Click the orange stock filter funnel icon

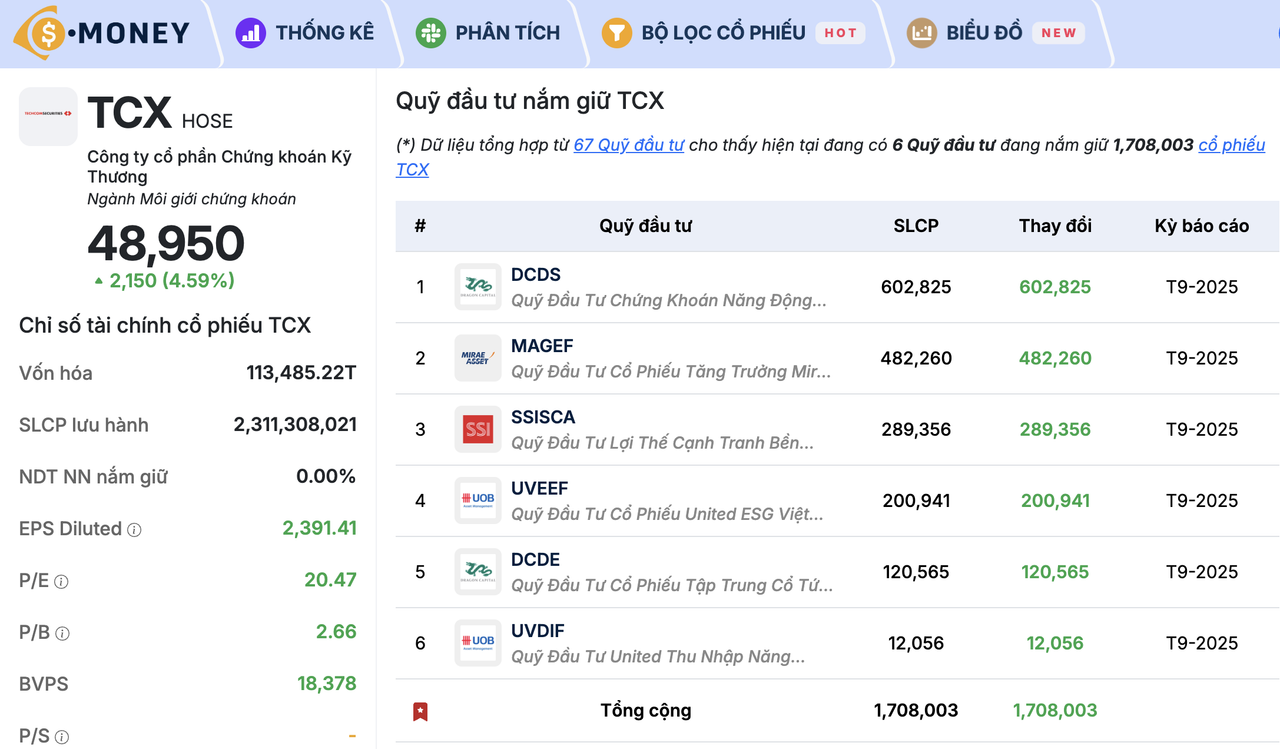click(x=617, y=33)
